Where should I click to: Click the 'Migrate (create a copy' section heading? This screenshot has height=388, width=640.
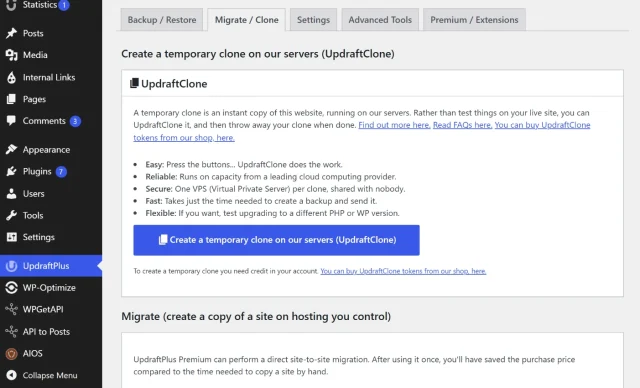(x=256, y=316)
